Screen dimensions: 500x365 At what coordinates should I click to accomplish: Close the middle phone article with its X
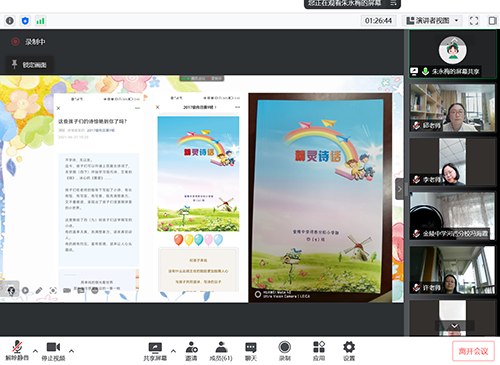tap(158, 107)
